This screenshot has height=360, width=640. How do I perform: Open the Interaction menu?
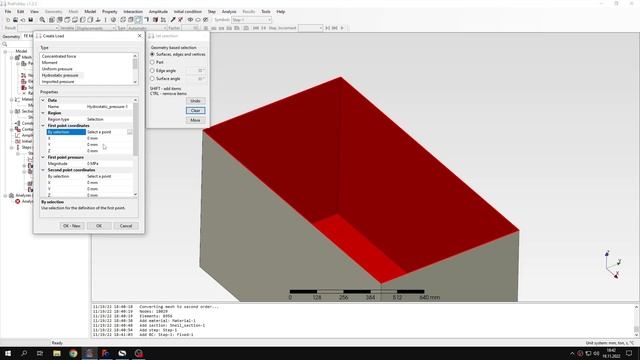pos(133,11)
